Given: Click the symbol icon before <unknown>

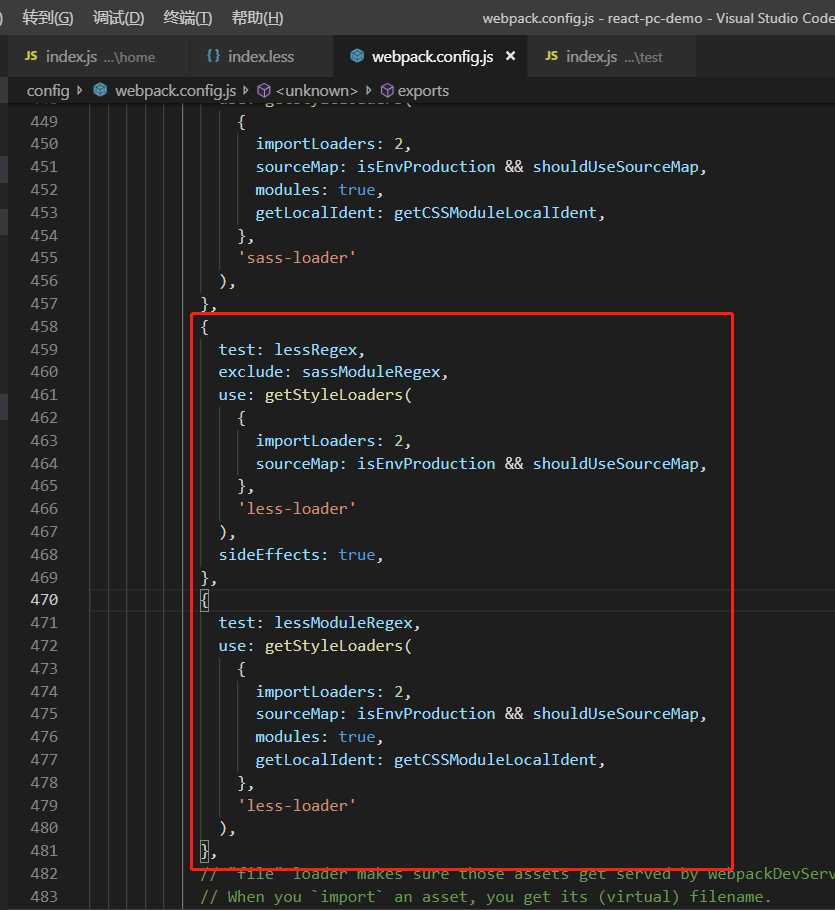Looking at the screenshot, I should 264,91.
